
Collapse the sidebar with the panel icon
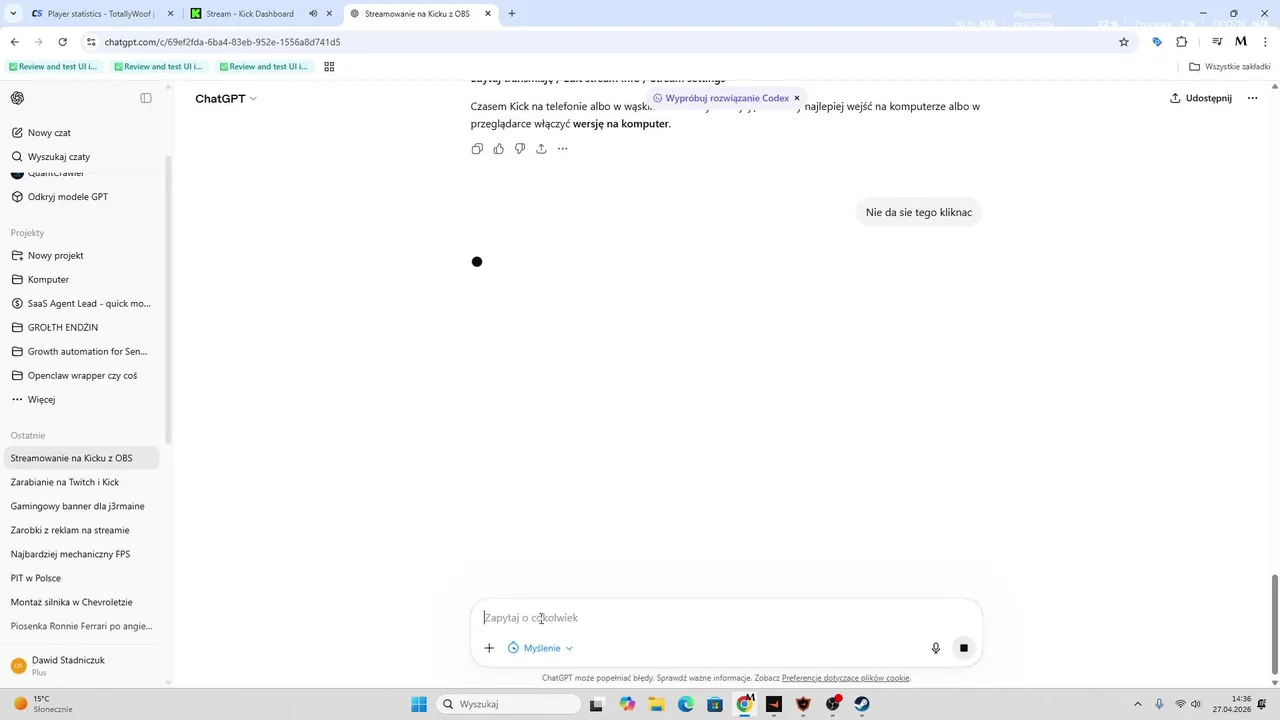146,98
